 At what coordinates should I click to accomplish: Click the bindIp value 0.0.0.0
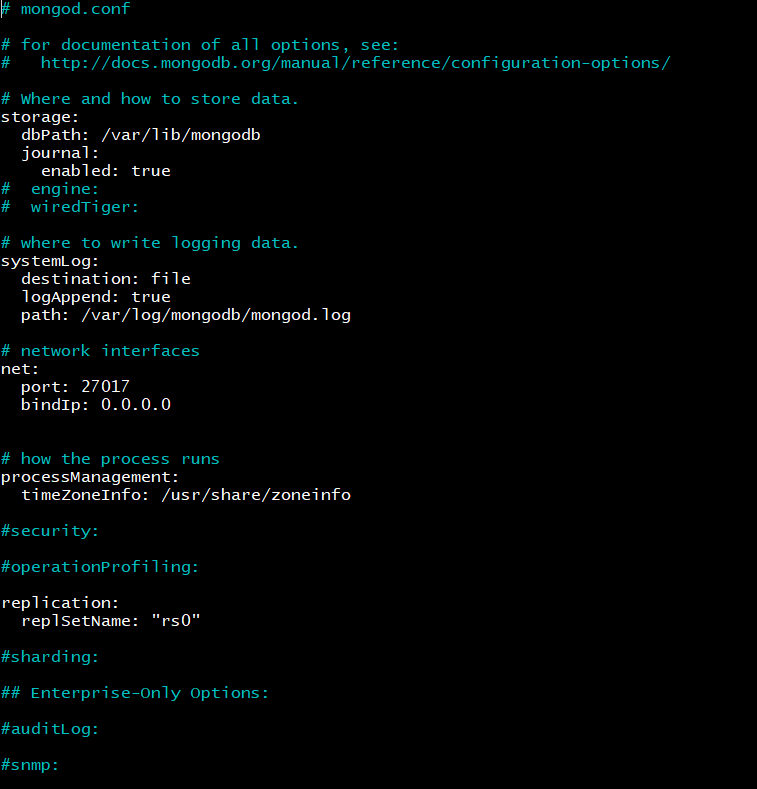[x=136, y=405]
